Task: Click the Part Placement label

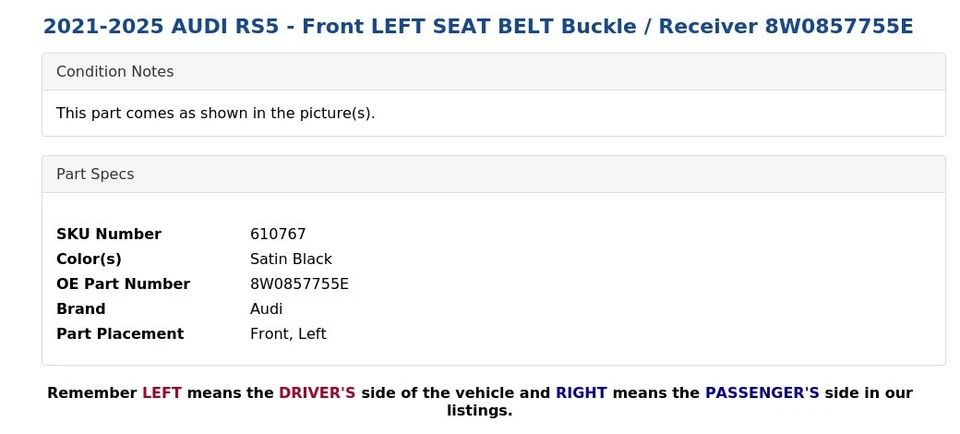Action: click(x=120, y=334)
